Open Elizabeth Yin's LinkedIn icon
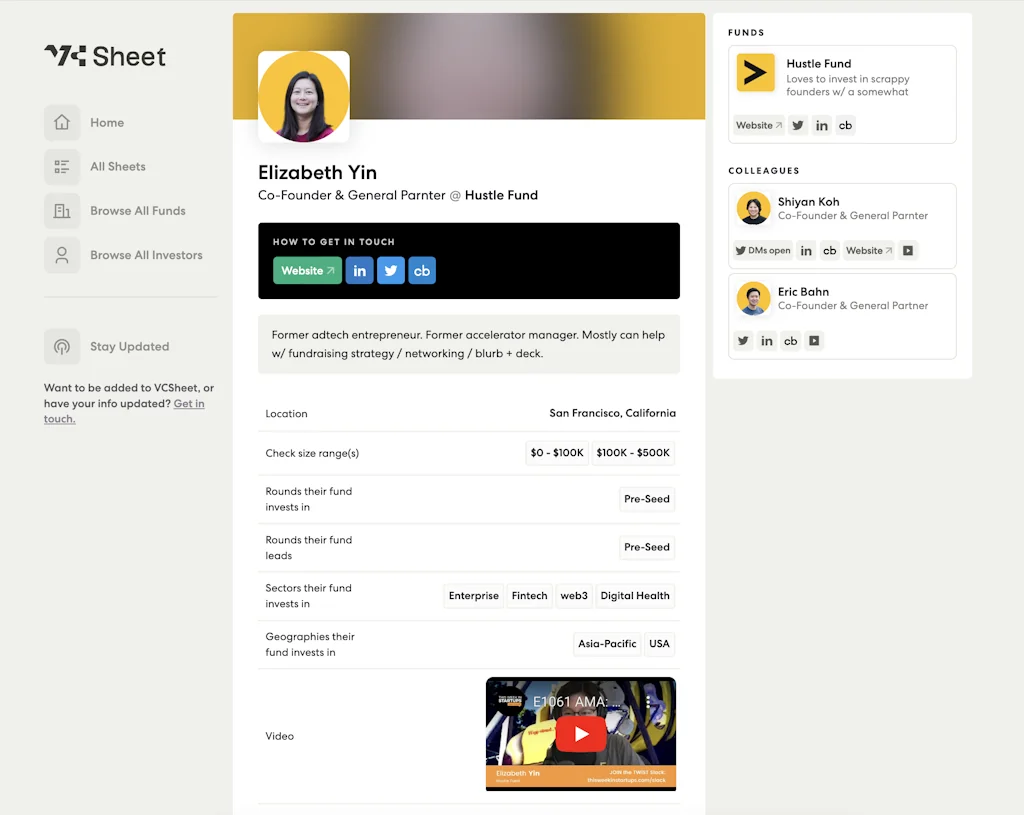The width and height of the screenshot is (1024, 815). click(359, 270)
